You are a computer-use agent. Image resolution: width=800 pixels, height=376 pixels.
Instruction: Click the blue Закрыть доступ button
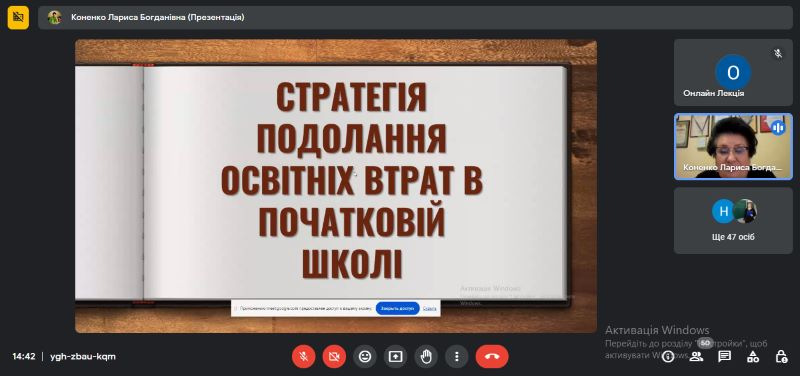pos(397,309)
